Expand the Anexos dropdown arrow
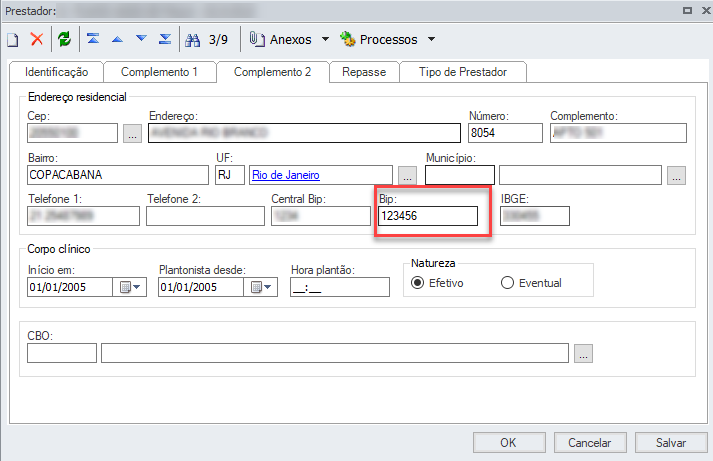This screenshot has height=461, width=713. click(326, 39)
